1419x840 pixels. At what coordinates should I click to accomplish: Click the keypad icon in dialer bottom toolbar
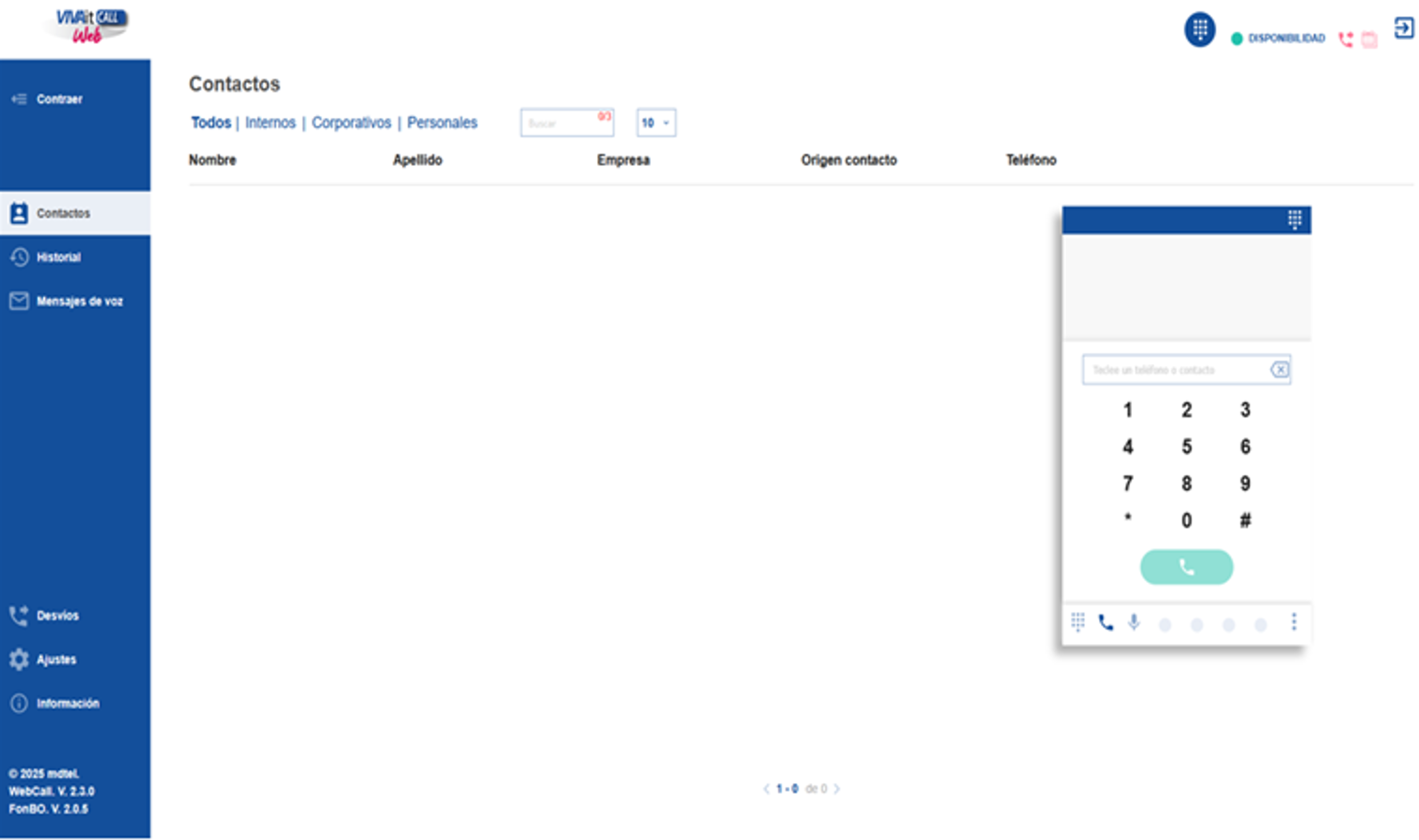point(1078,622)
